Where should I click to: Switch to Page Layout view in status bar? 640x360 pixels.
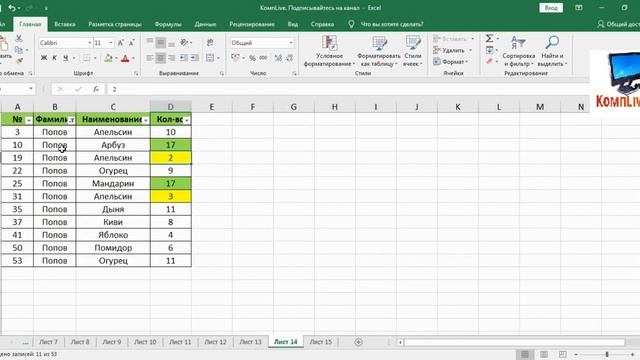[x=544, y=354]
